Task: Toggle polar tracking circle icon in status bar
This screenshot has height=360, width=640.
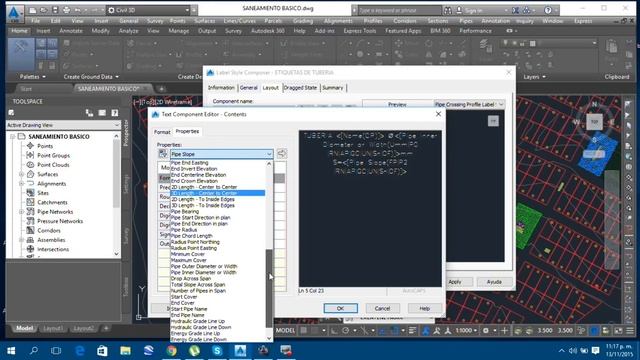Action: coord(346,331)
